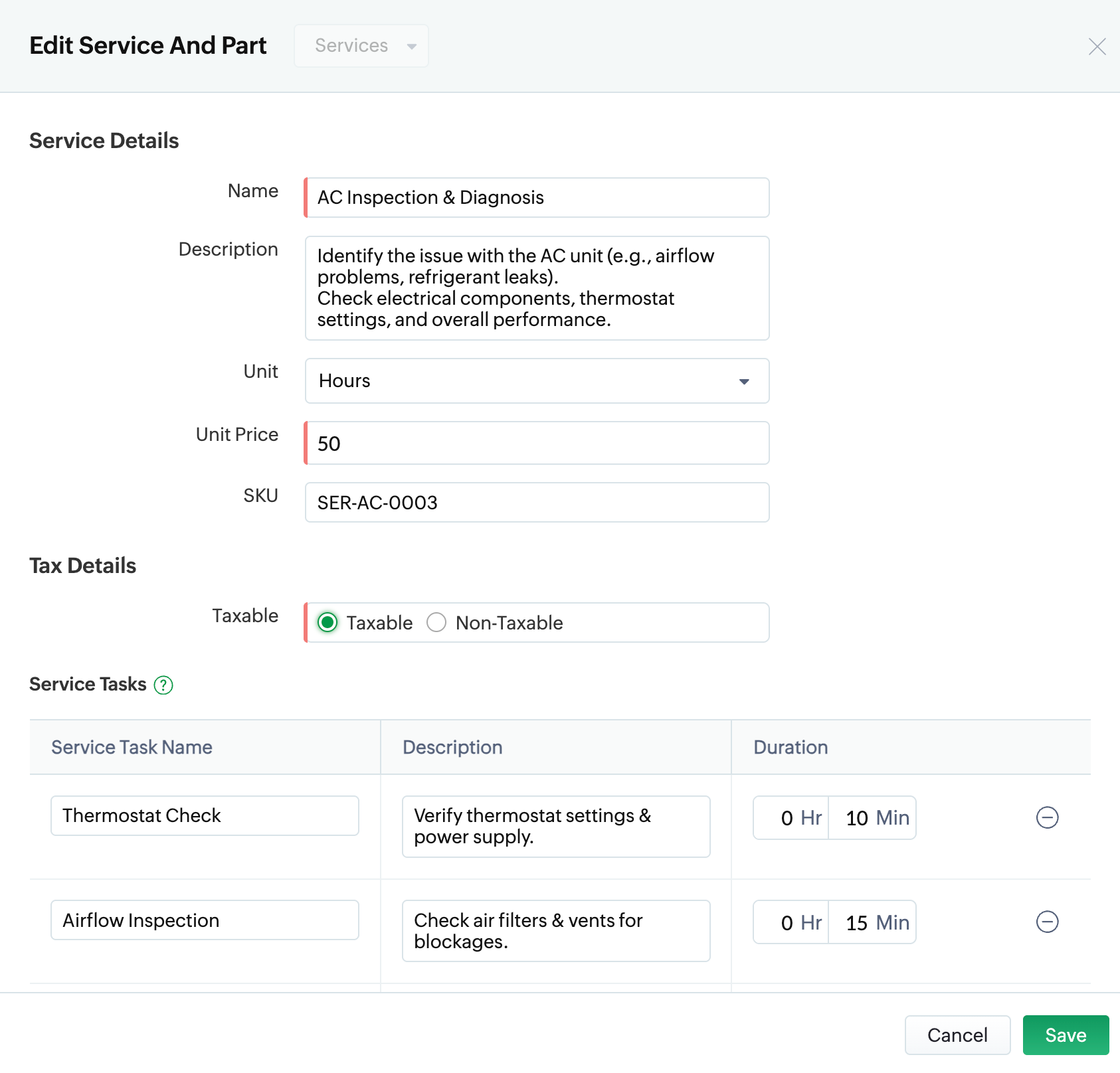The width and height of the screenshot is (1120, 1073).
Task: Select the Non-Taxable radio option
Action: click(x=436, y=623)
